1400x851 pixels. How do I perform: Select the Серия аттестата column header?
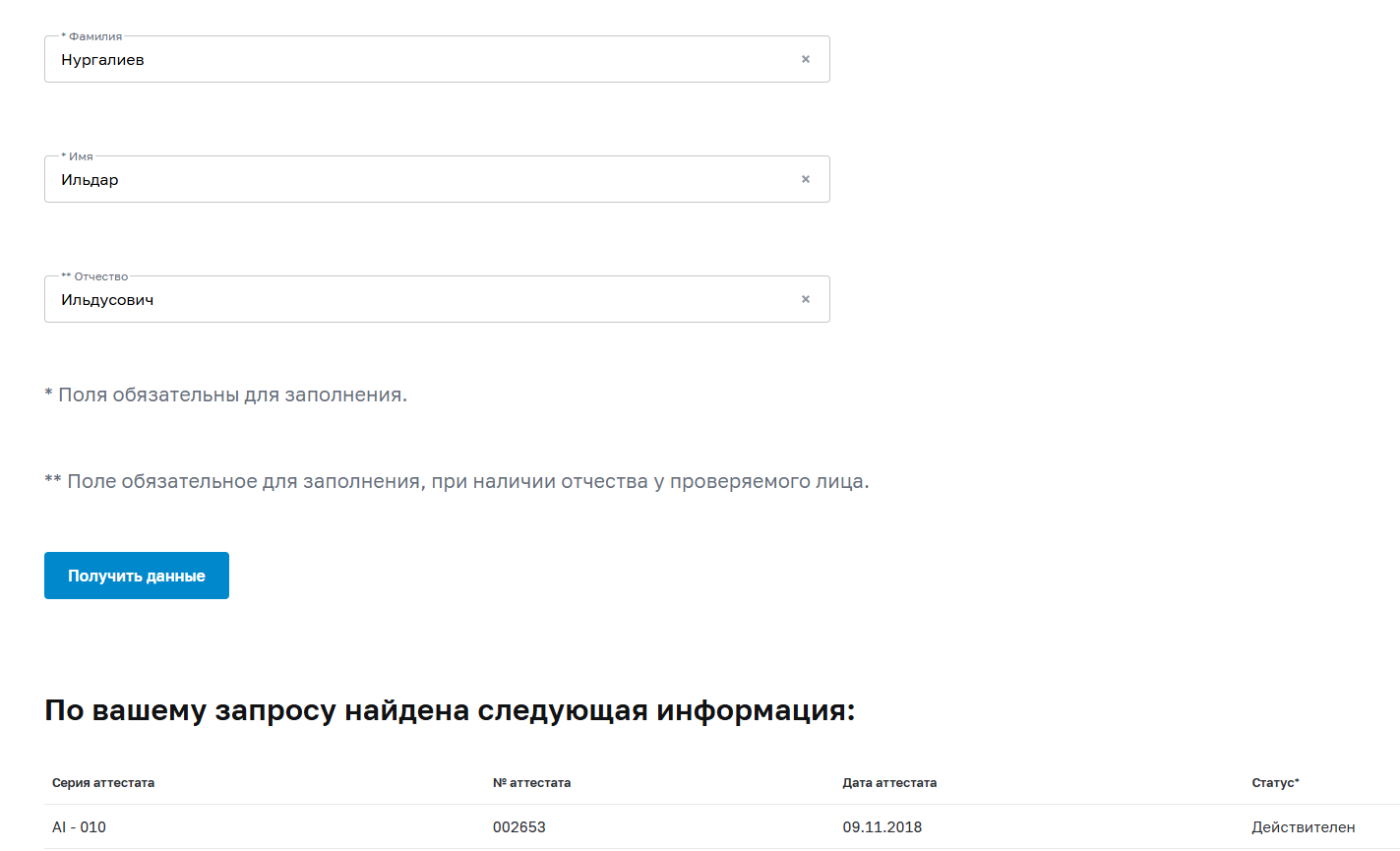103,783
